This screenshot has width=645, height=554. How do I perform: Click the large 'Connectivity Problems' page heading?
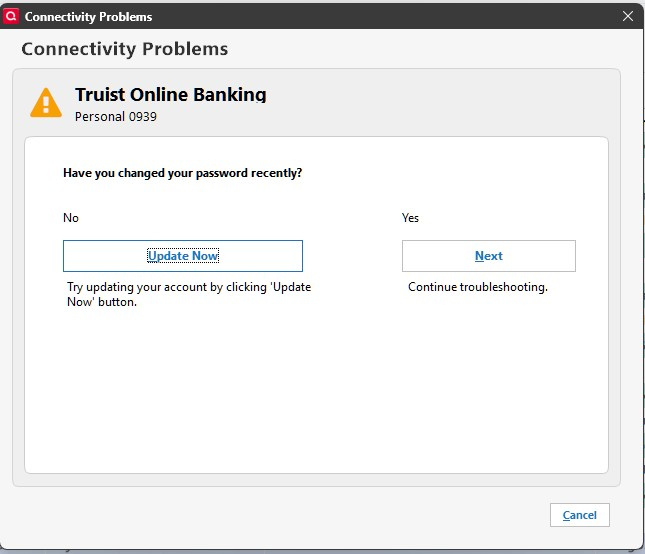(x=125, y=49)
